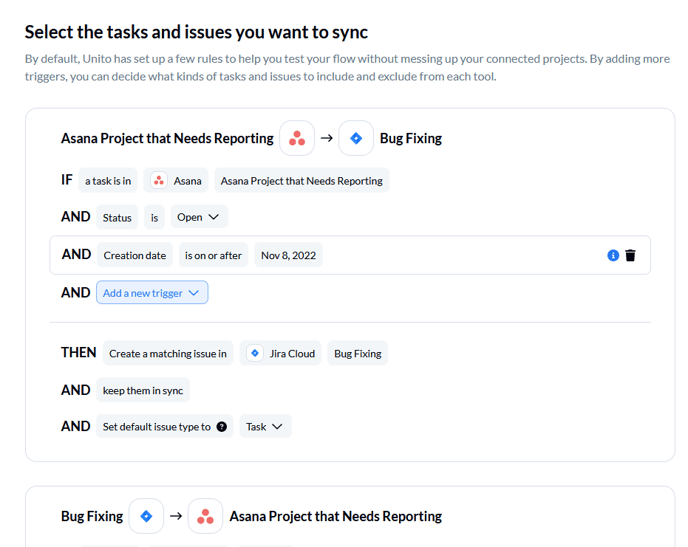Viewport: 688px width, 547px height.
Task: Click the Asana logo in second rule header
Action: 205,516
